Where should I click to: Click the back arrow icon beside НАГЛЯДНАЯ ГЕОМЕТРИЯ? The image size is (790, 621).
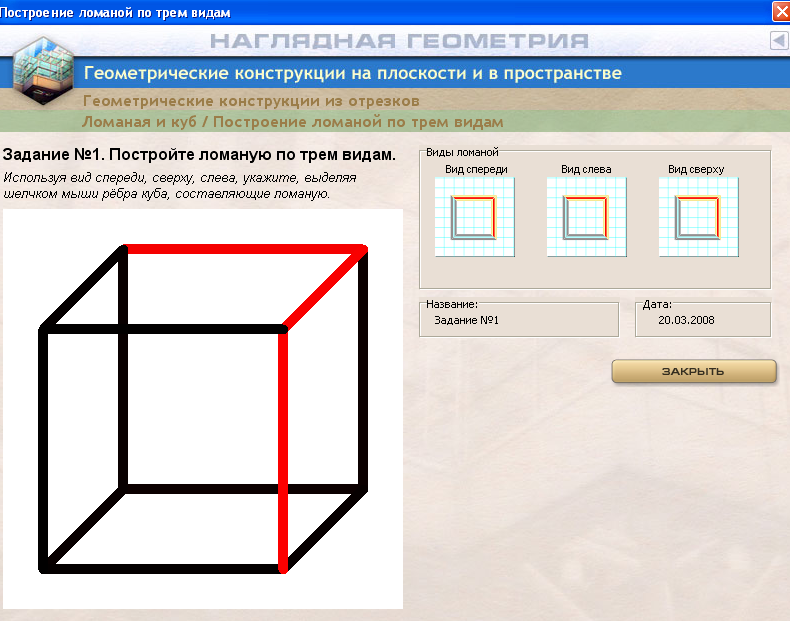[x=779, y=40]
